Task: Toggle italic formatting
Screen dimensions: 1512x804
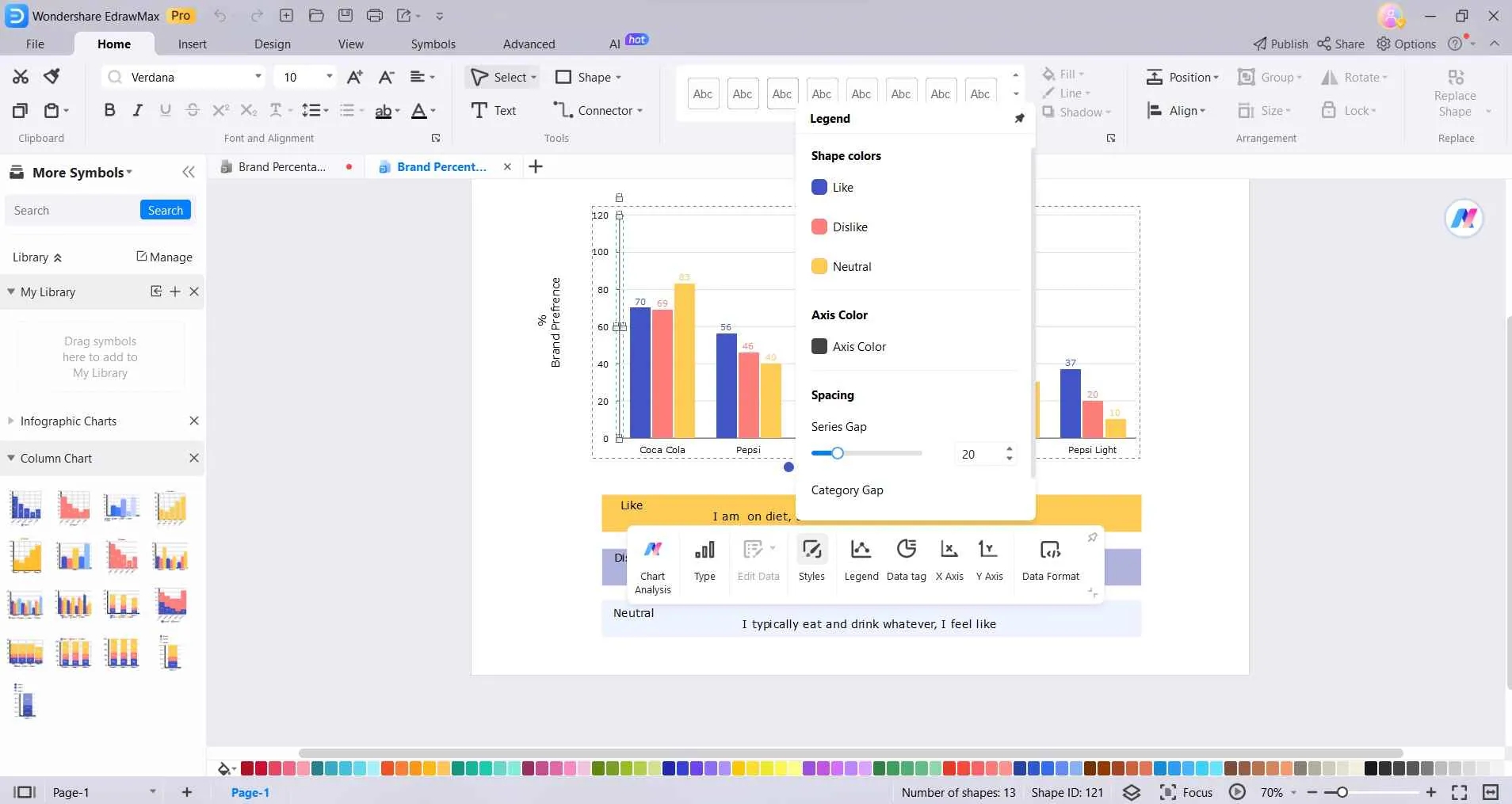Action: [137, 110]
